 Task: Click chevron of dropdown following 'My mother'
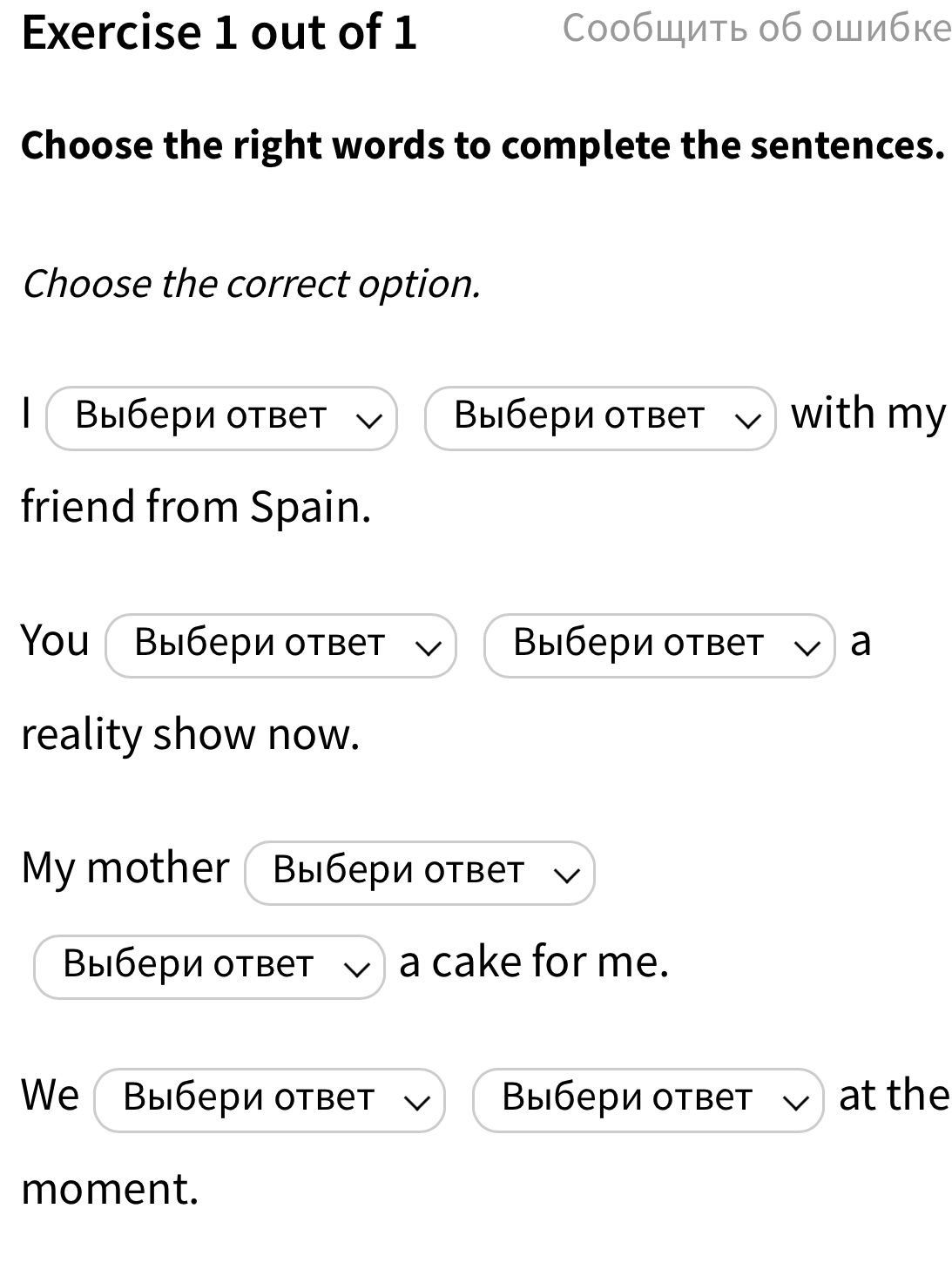567,874
